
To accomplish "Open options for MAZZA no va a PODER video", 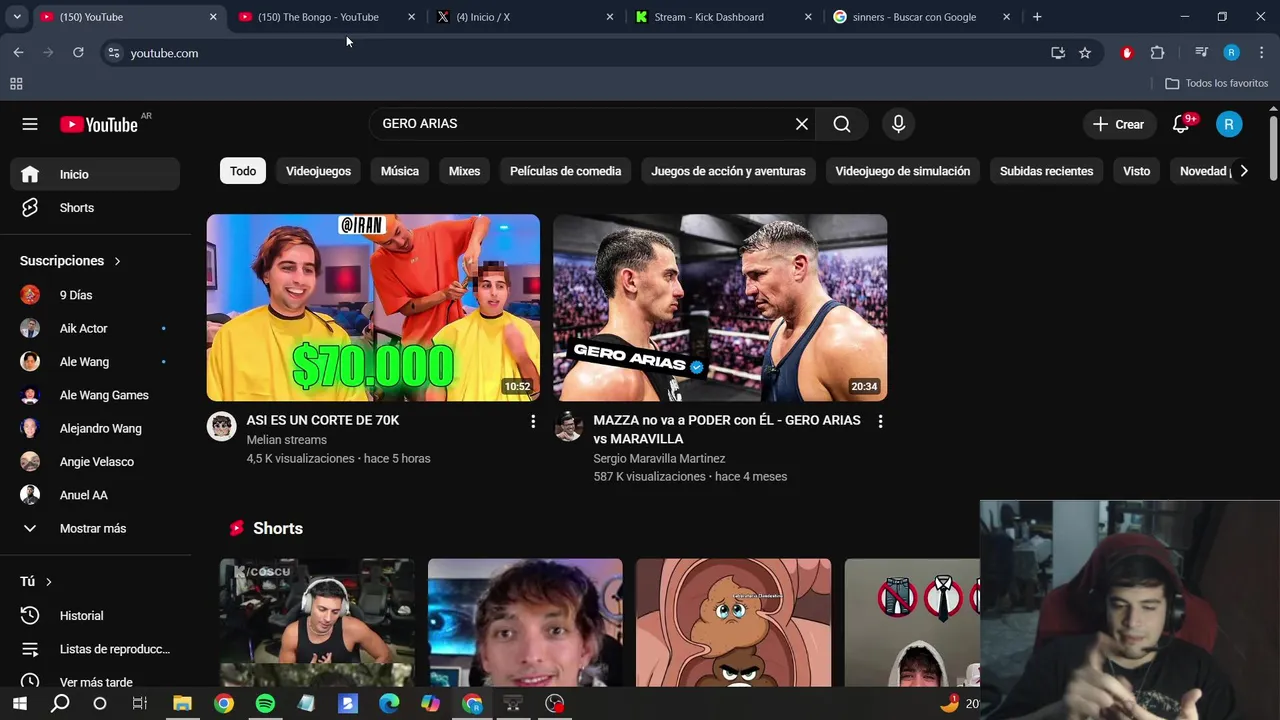I will click(x=880, y=422).
